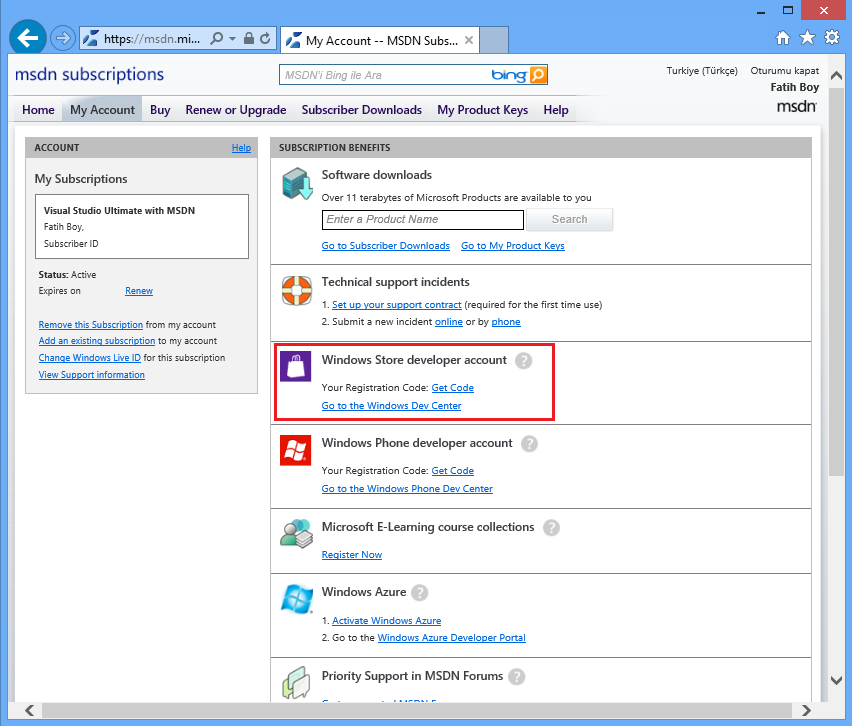Open a new blank browser tab

coord(494,40)
